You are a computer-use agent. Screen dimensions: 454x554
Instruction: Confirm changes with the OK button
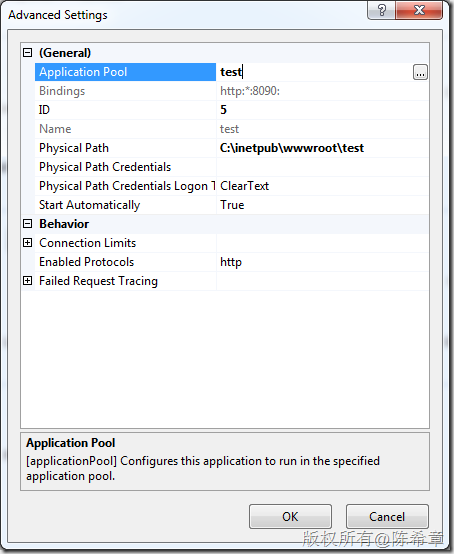pos(290,517)
